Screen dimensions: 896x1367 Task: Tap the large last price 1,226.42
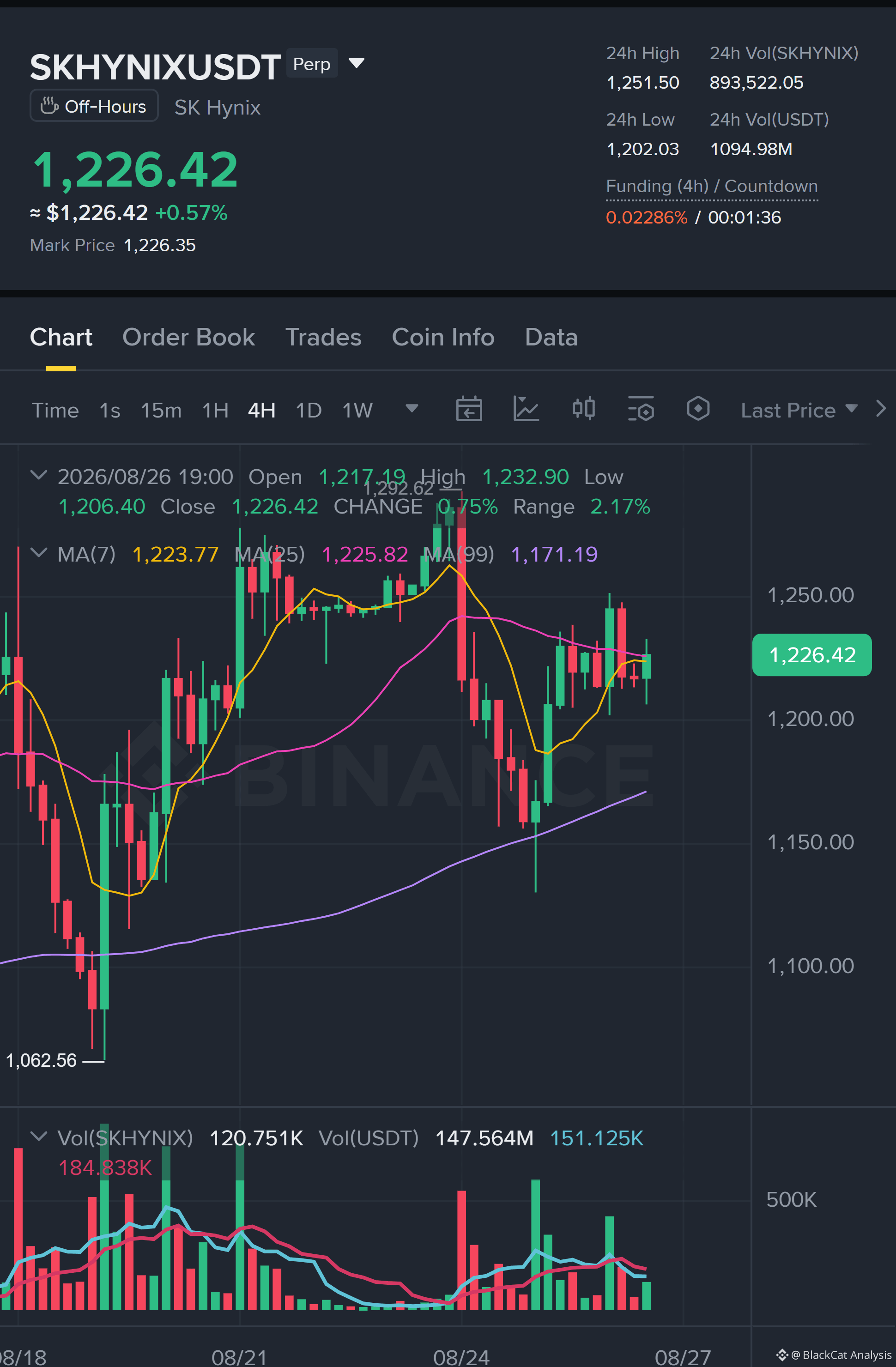135,170
